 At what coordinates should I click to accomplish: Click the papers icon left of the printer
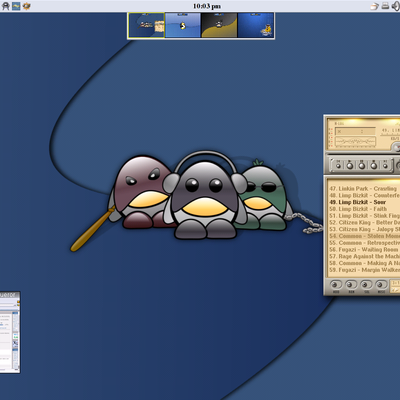point(375,6)
